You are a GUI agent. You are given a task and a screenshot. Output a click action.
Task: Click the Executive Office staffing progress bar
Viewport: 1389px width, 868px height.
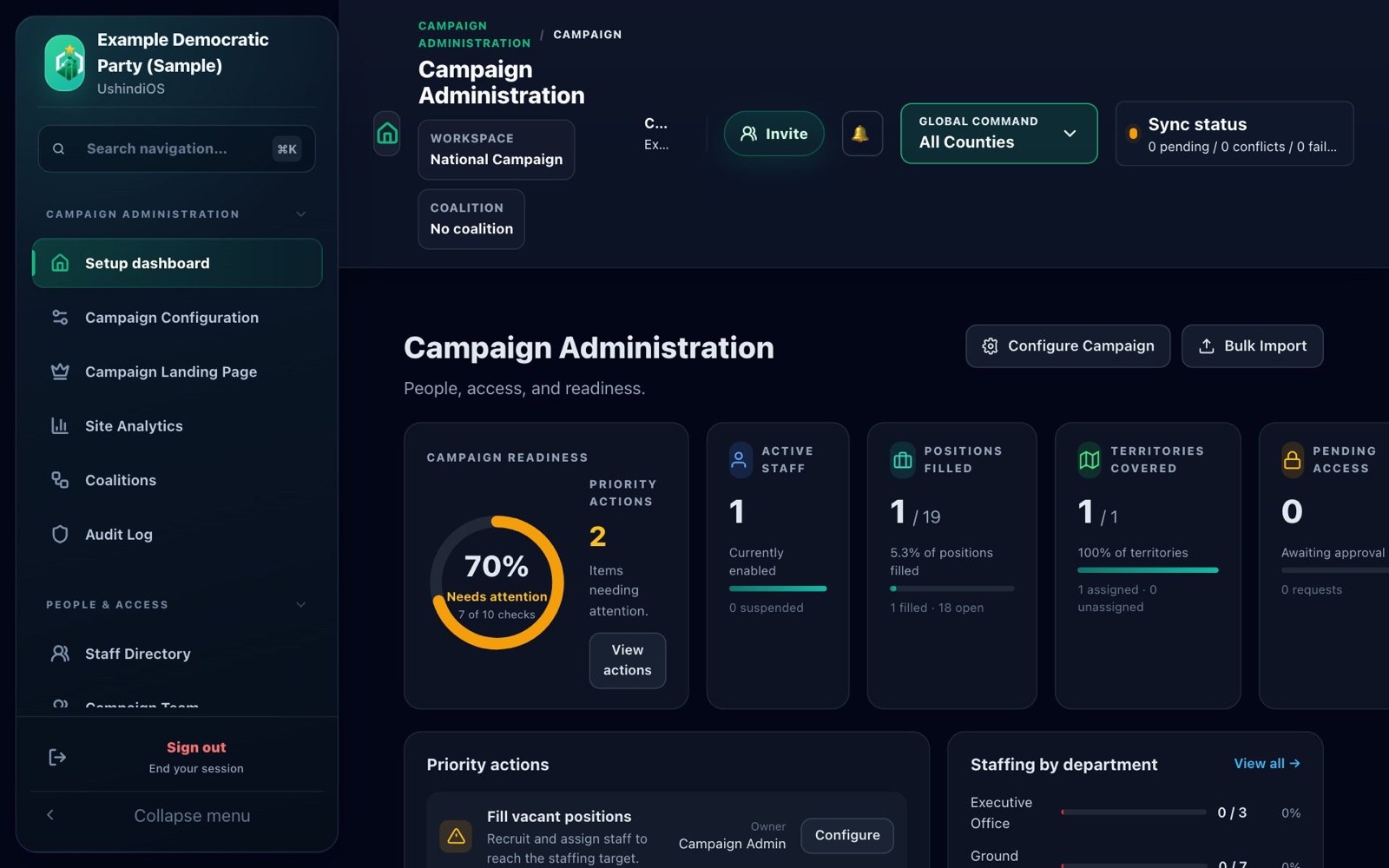coord(1134,812)
